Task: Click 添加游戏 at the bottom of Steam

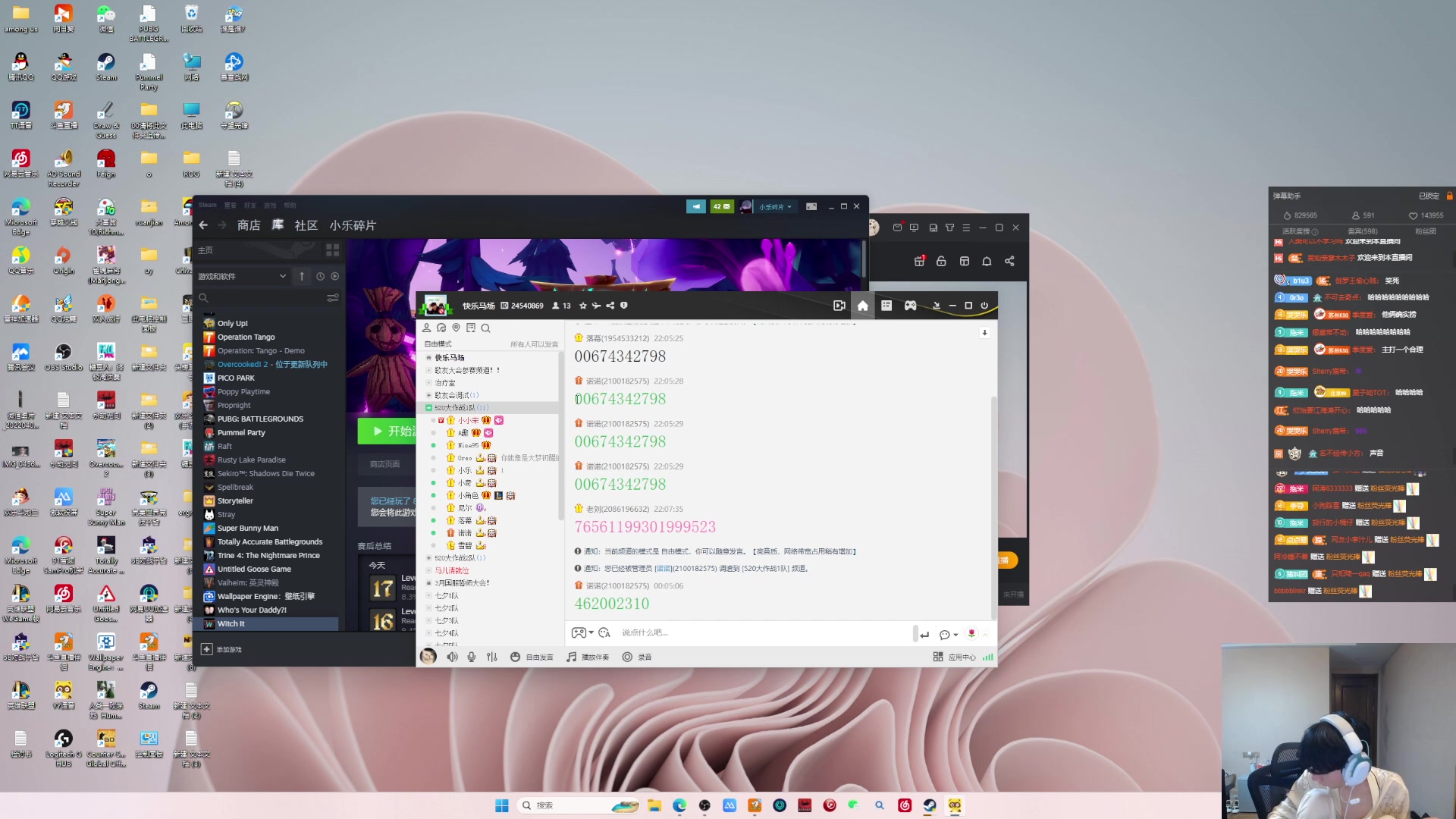Action: pyautogui.click(x=221, y=649)
